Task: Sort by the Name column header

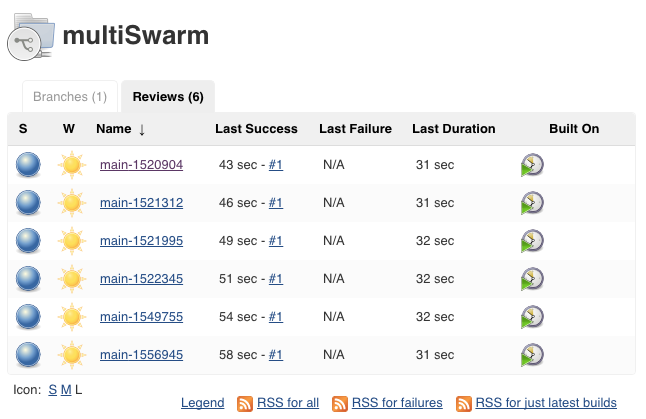Action: (x=114, y=129)
